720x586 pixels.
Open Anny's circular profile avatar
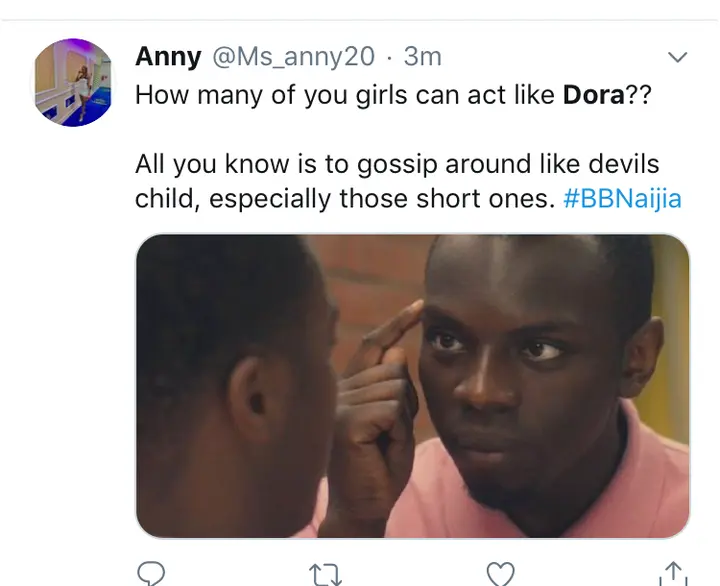click(x=73, y=82)
